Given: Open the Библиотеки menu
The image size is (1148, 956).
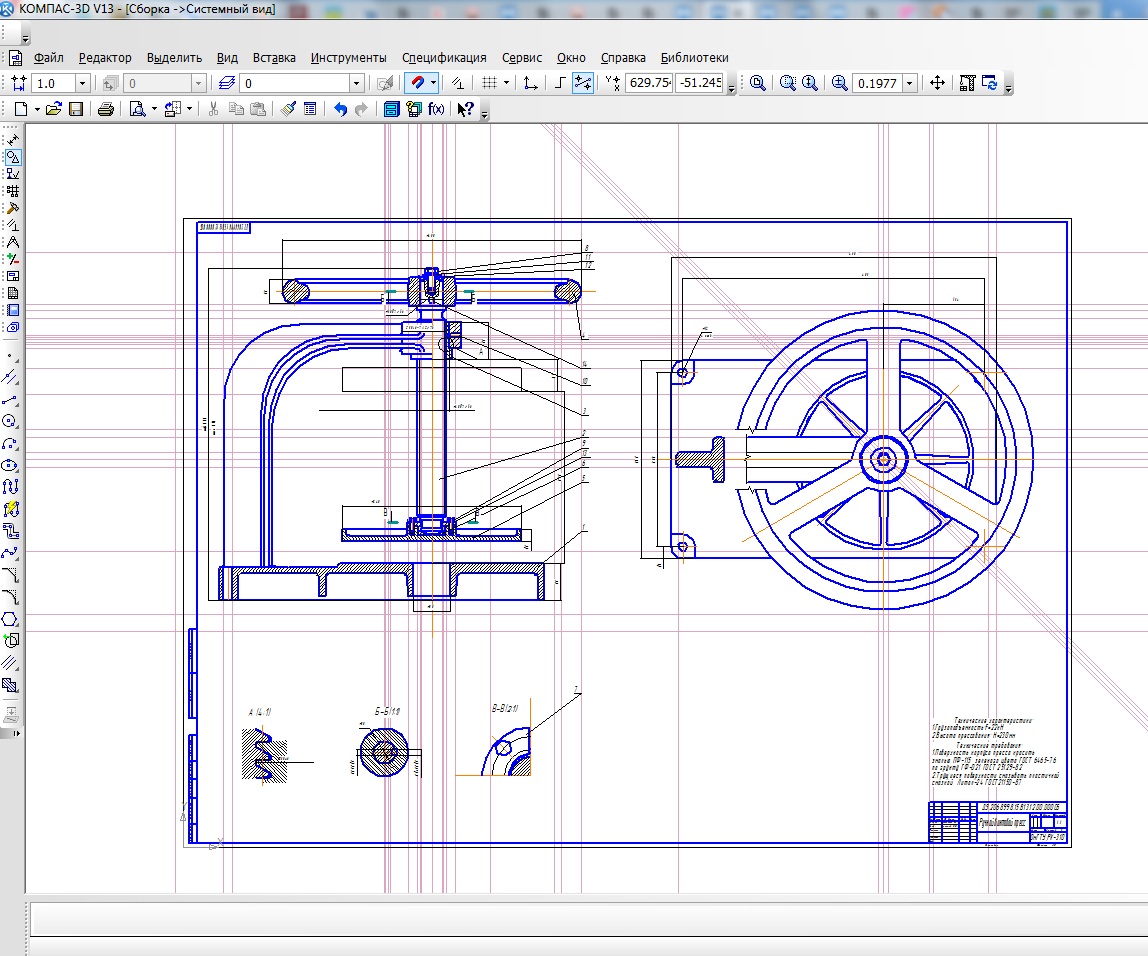Looking at the screenshot, I should tap(694, 58).
